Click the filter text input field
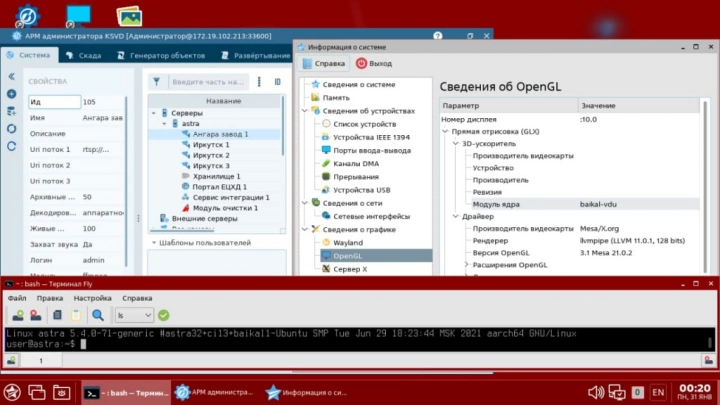This screenshot has height=405, width=720. [206, 82]
